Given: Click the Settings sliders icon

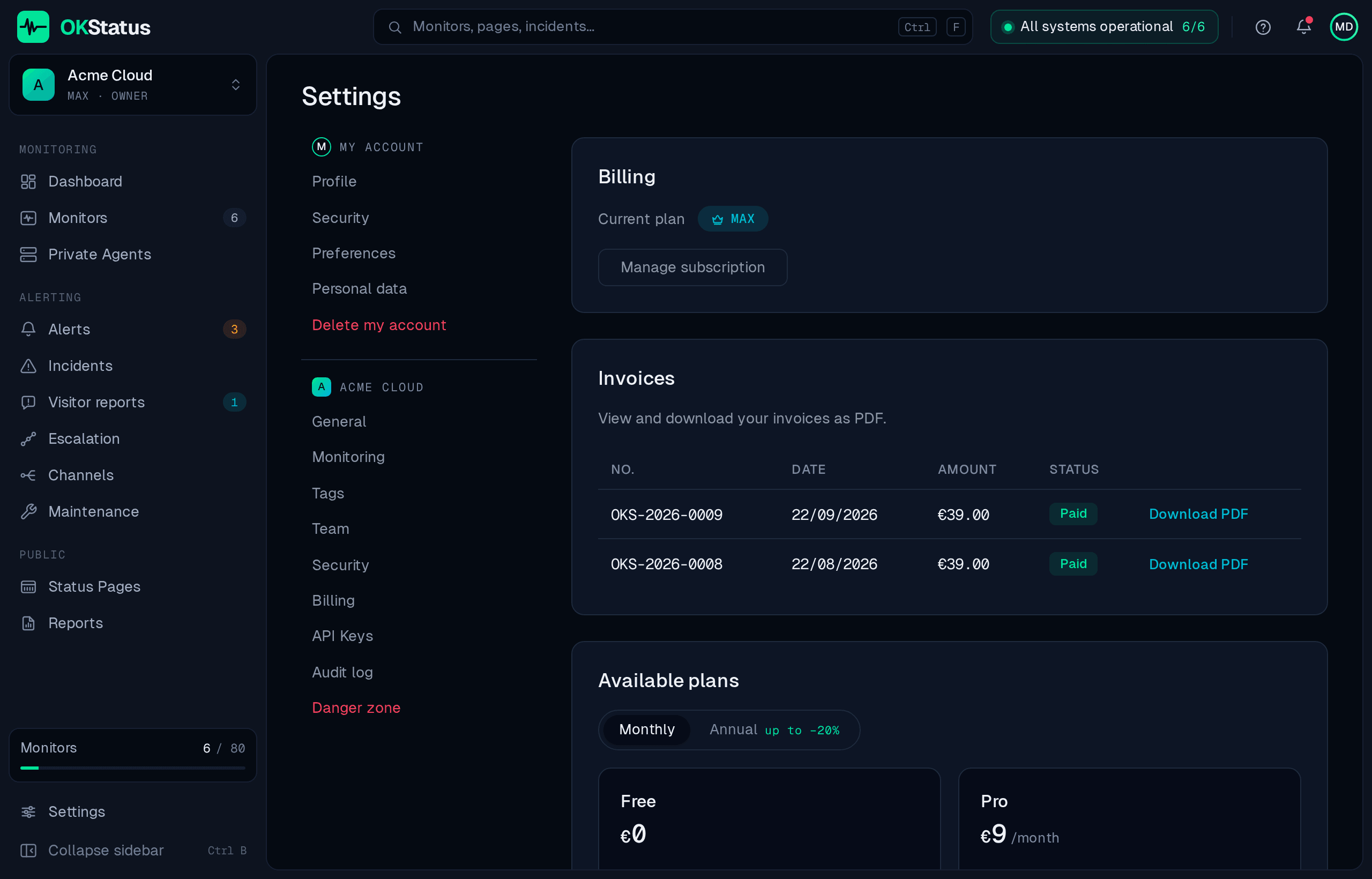Looking at the screenshot, I should tap(28, 811).
